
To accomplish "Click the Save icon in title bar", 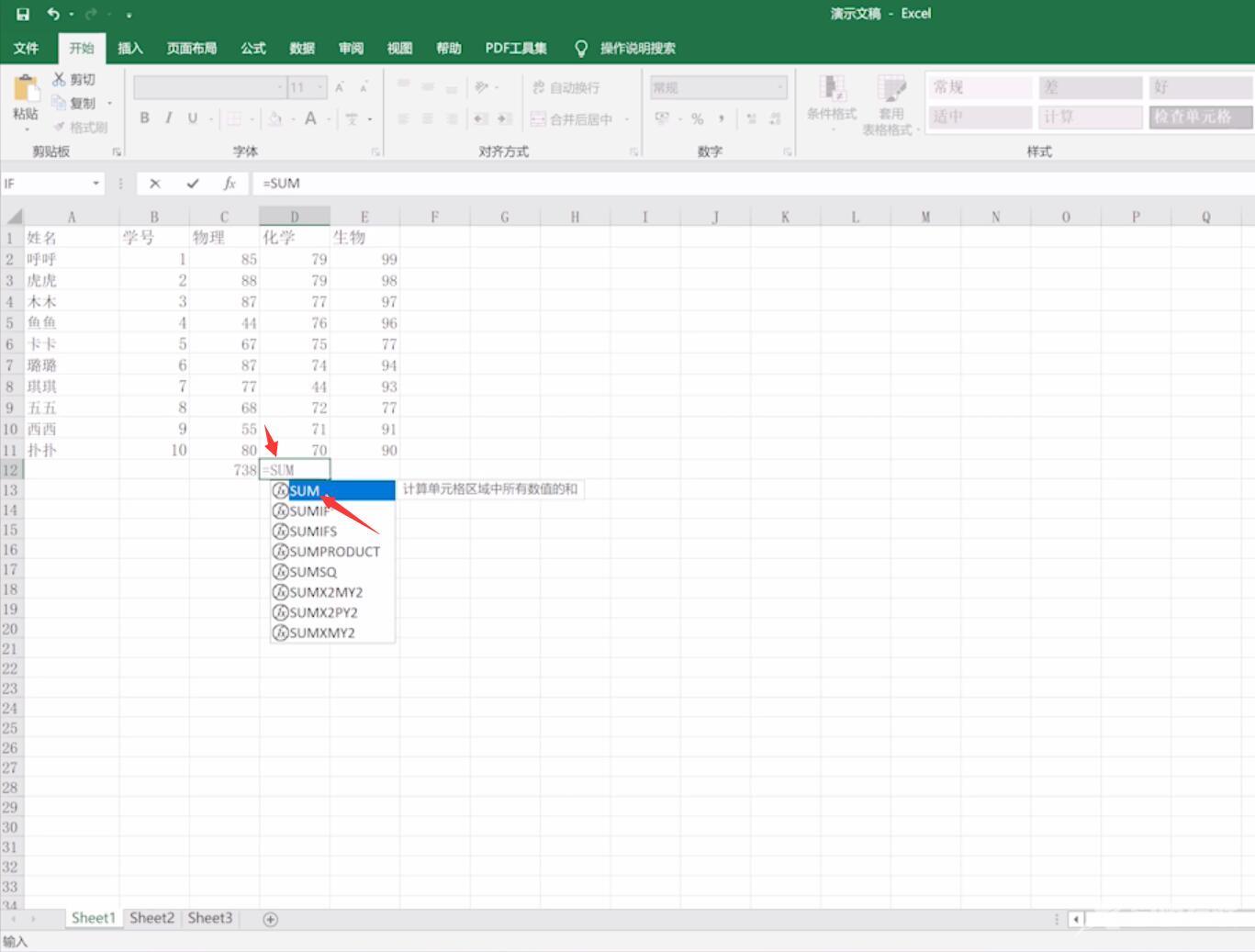I will [x=23, y=14].
